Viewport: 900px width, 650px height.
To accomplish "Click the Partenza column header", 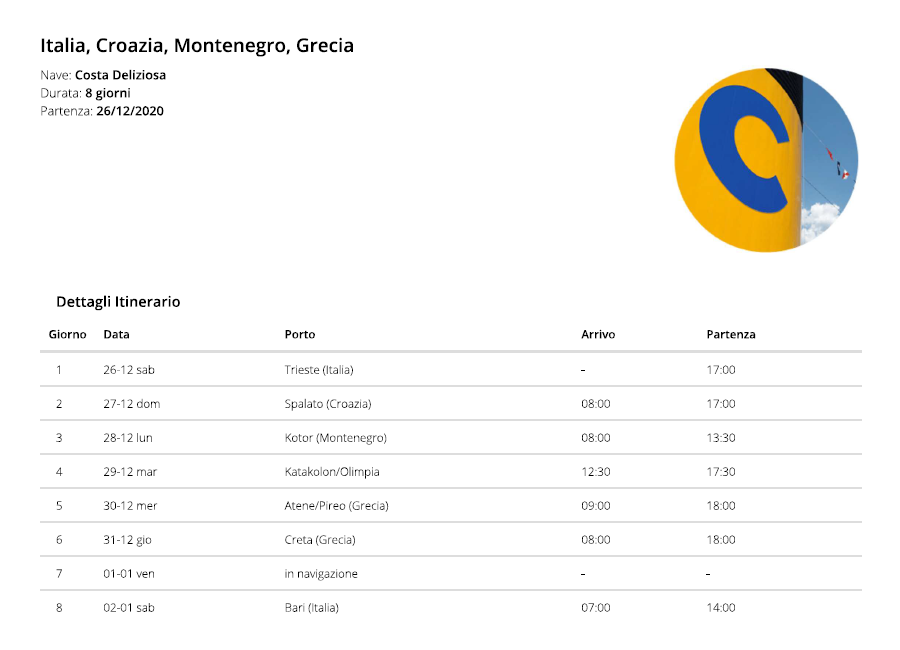I will [x=731, y=335].
